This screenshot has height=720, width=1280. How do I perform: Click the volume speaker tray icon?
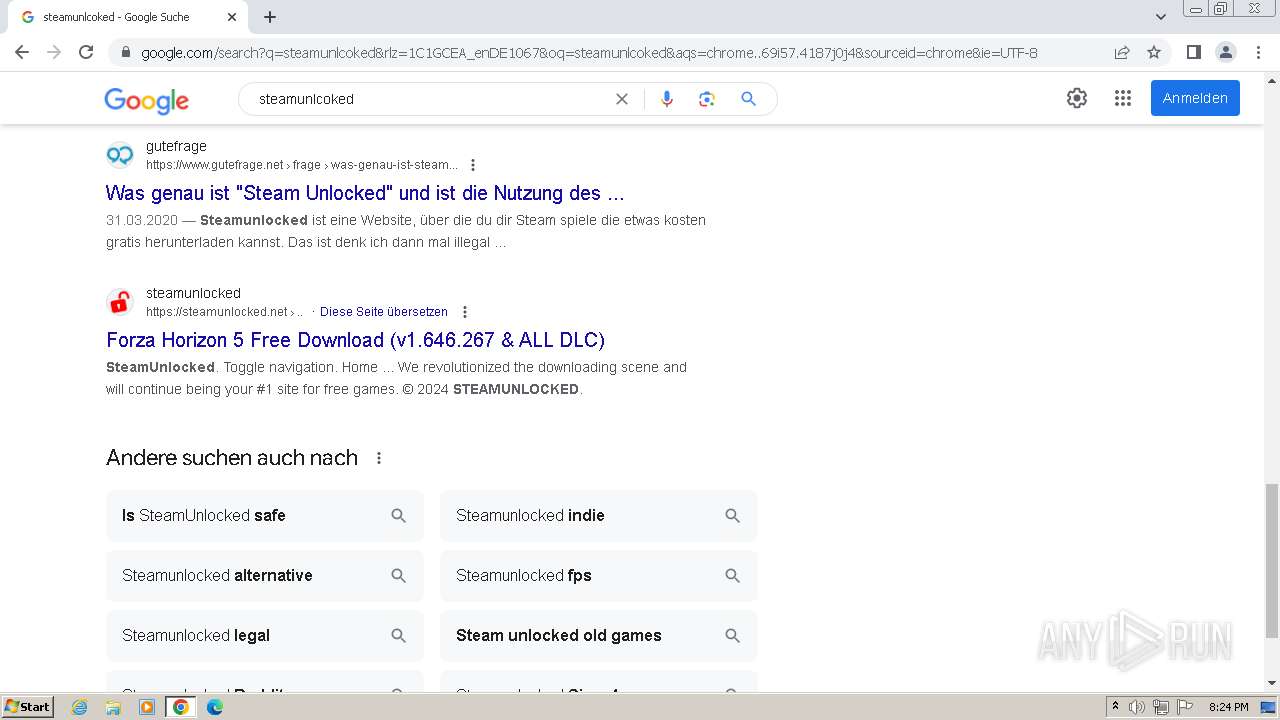(x=1137, y=707)
